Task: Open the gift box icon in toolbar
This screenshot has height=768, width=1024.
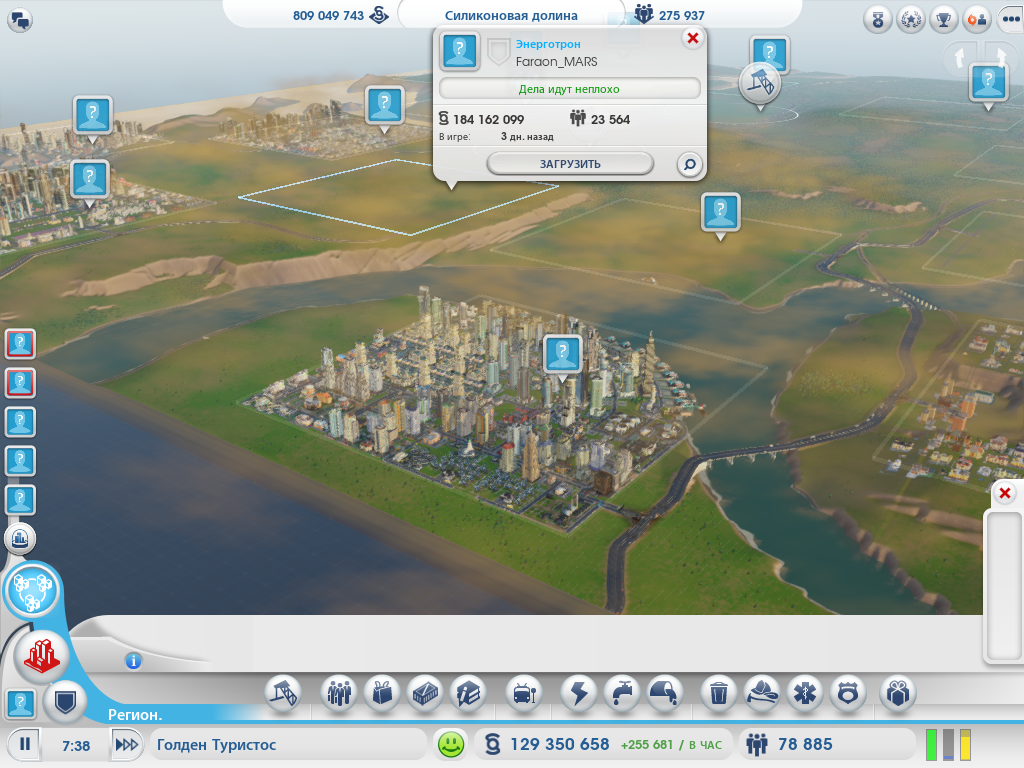Action: click(898, 693)
